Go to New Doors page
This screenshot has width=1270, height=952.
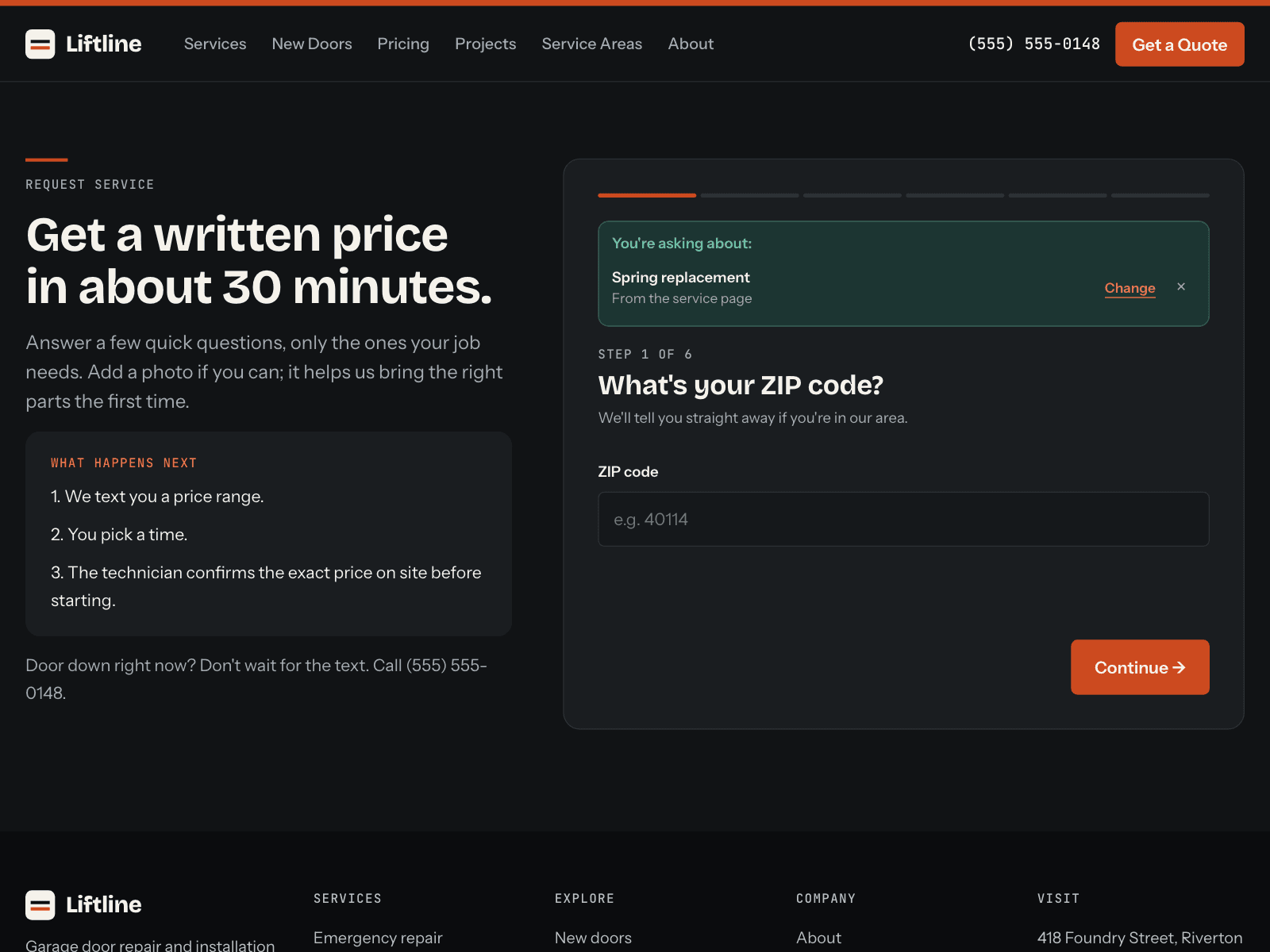tap(312, 44)
